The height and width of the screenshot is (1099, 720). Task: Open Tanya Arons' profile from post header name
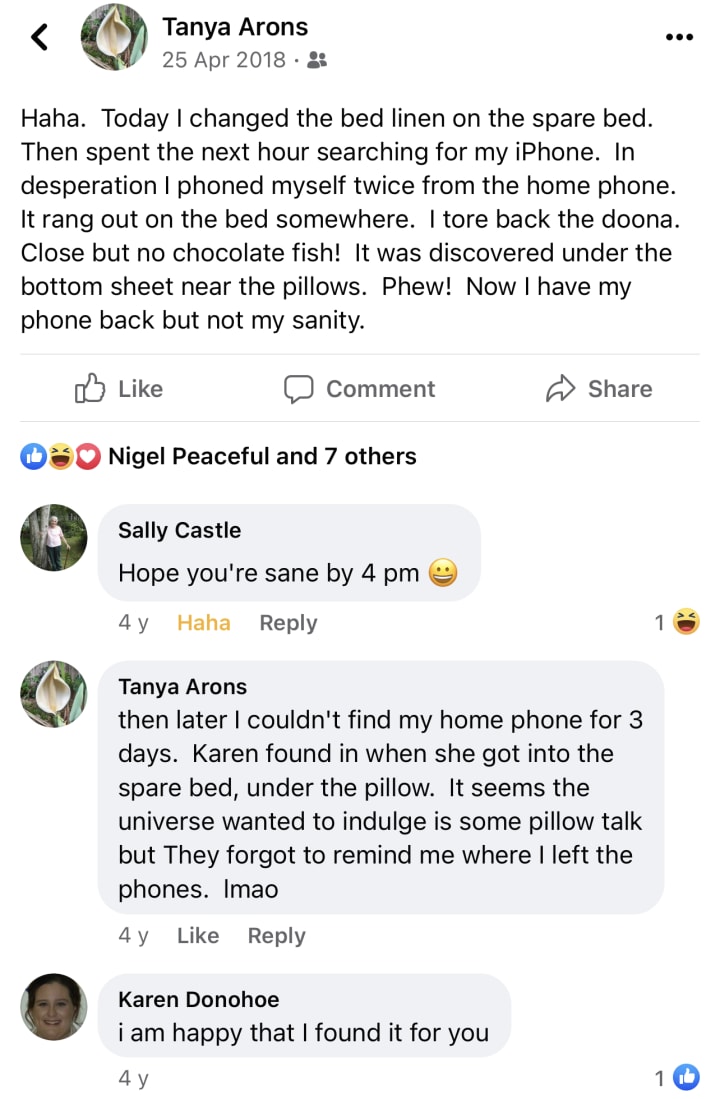pos(235,27)
